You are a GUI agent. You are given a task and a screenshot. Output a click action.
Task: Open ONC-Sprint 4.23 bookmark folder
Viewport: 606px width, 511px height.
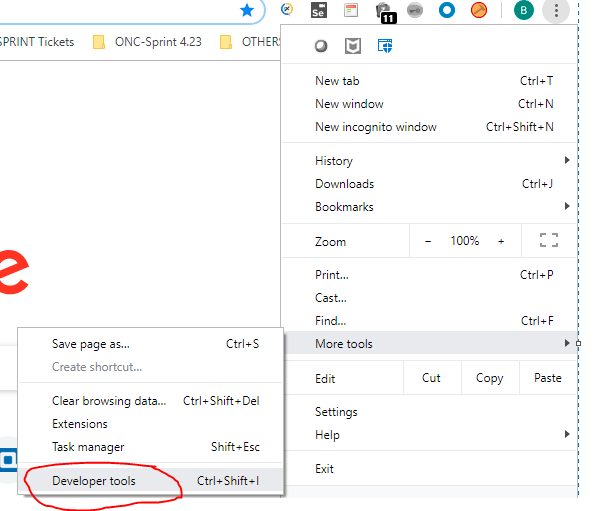[x=147, y=42]
